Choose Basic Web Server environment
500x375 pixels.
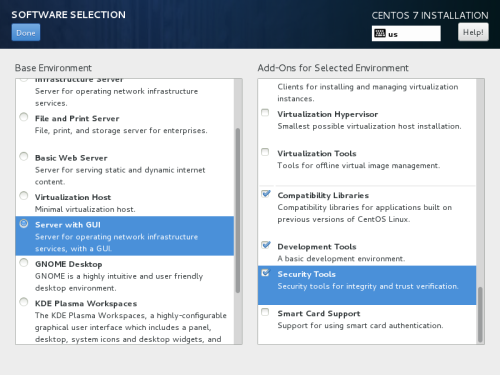(24, 156)
